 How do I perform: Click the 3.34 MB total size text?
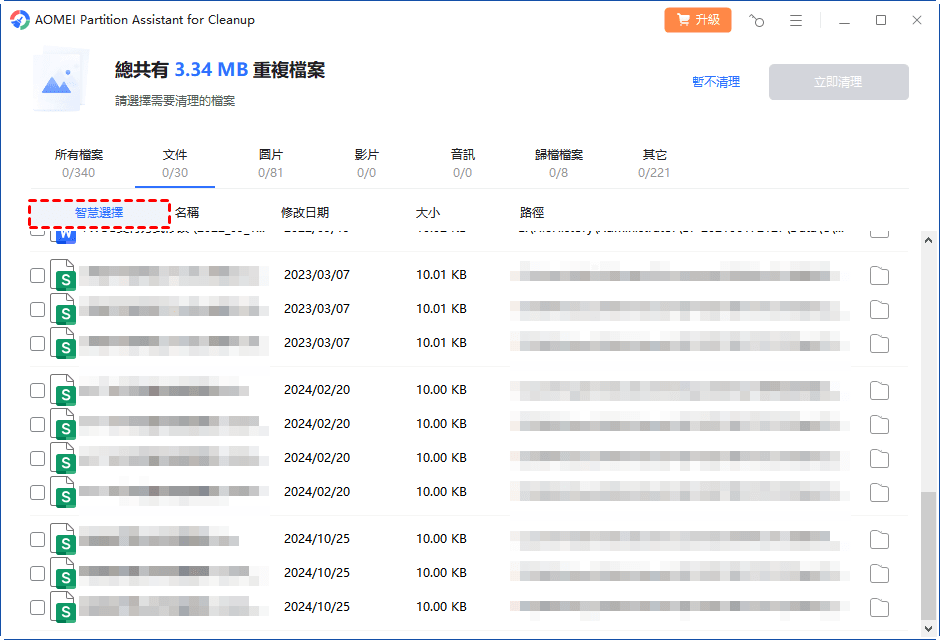click(211, 70)
